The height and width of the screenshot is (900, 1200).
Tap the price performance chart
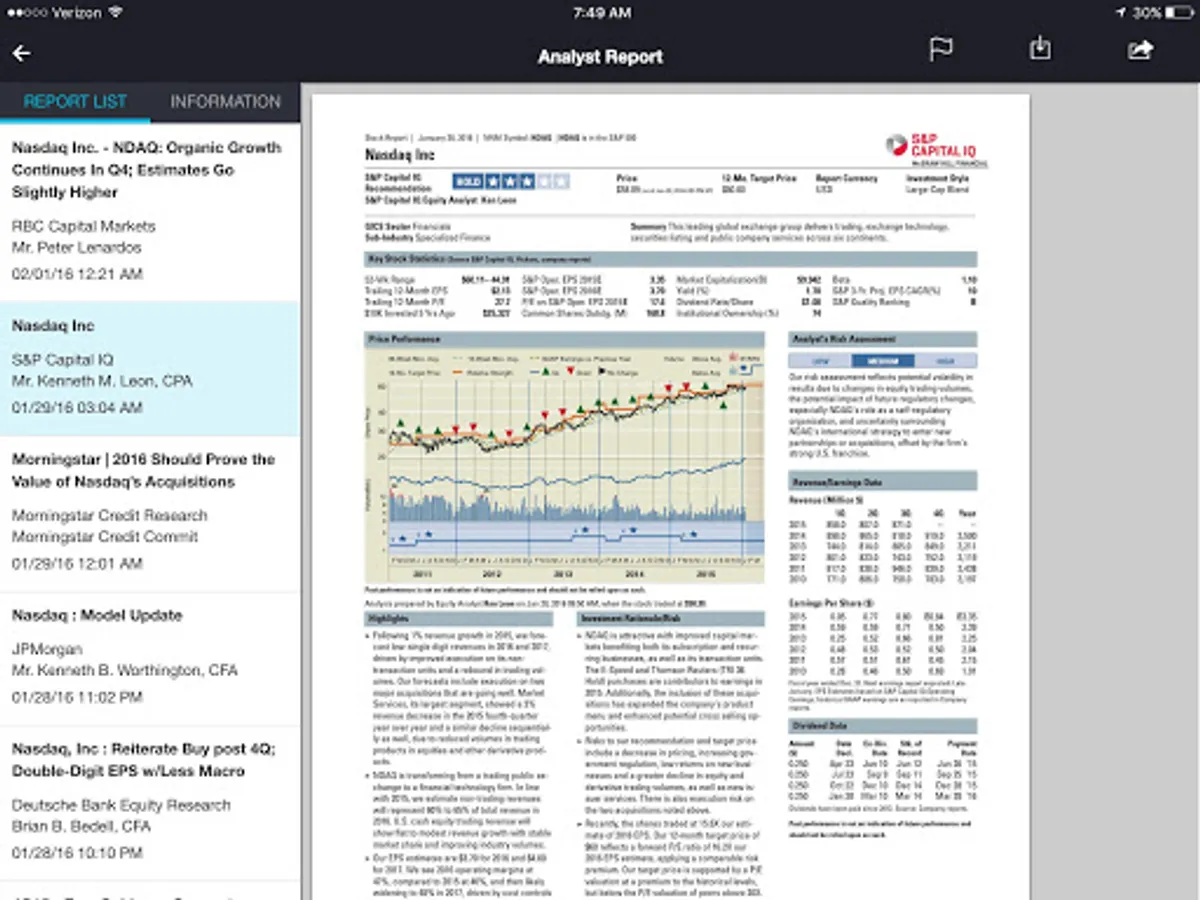click(565, 465)
